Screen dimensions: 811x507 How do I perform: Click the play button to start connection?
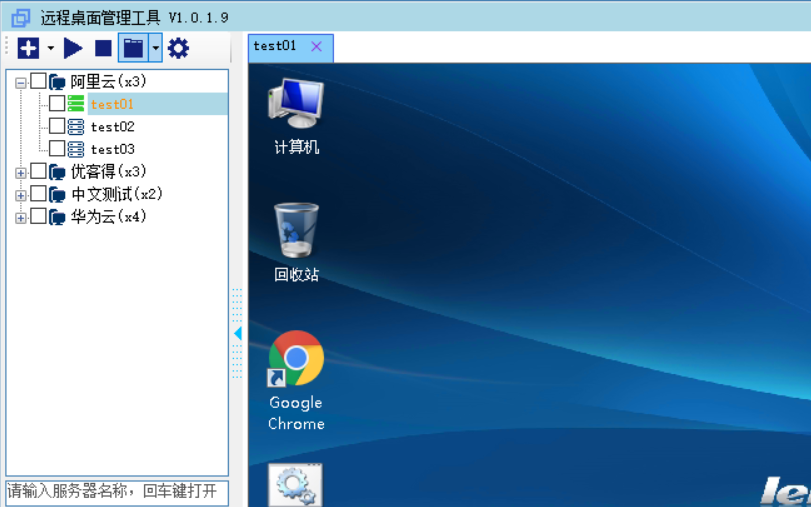coord(73,48)
